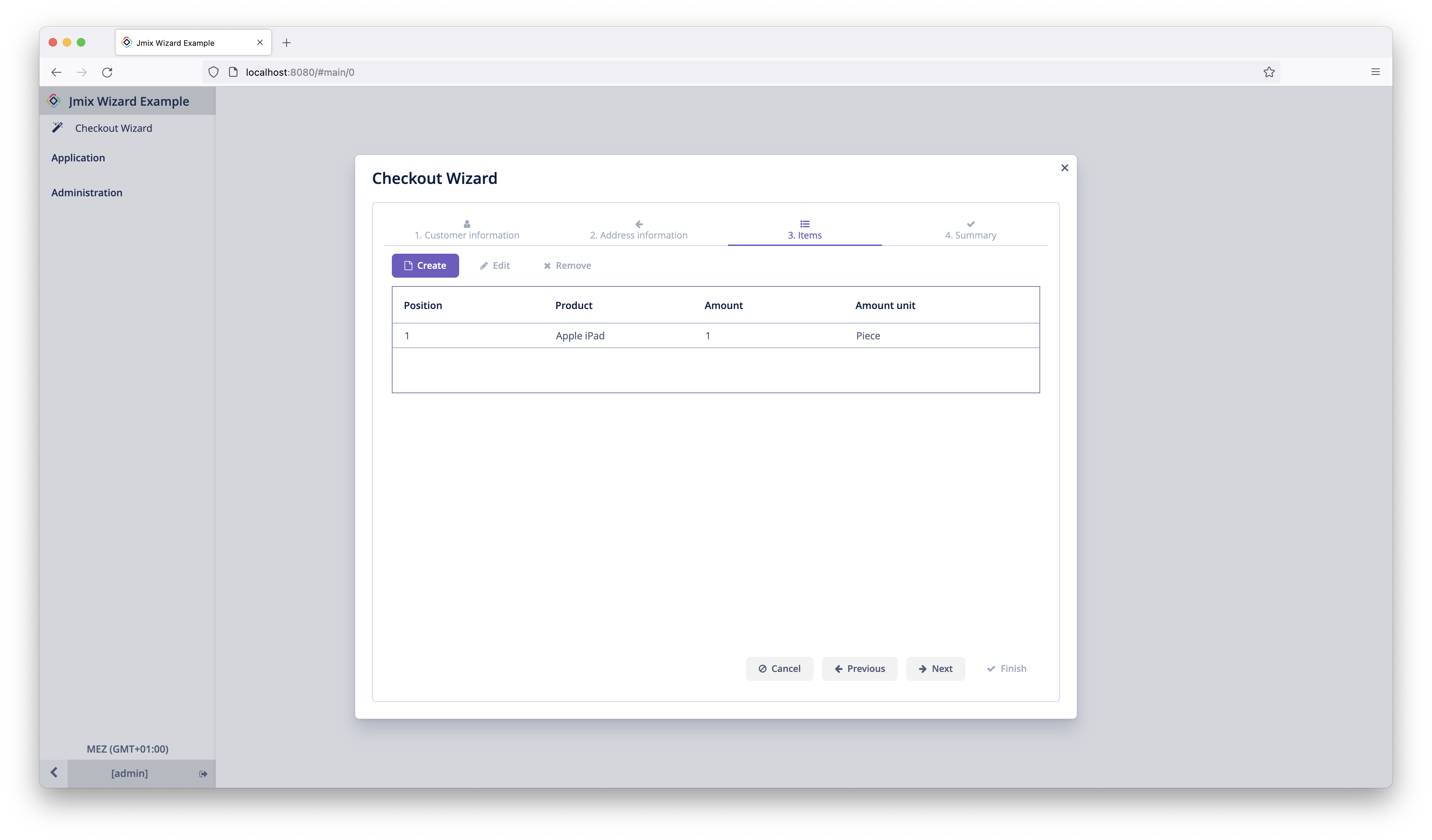1432x840 pixels.
Task: Select the Items step tab
Action: (804, 230)
